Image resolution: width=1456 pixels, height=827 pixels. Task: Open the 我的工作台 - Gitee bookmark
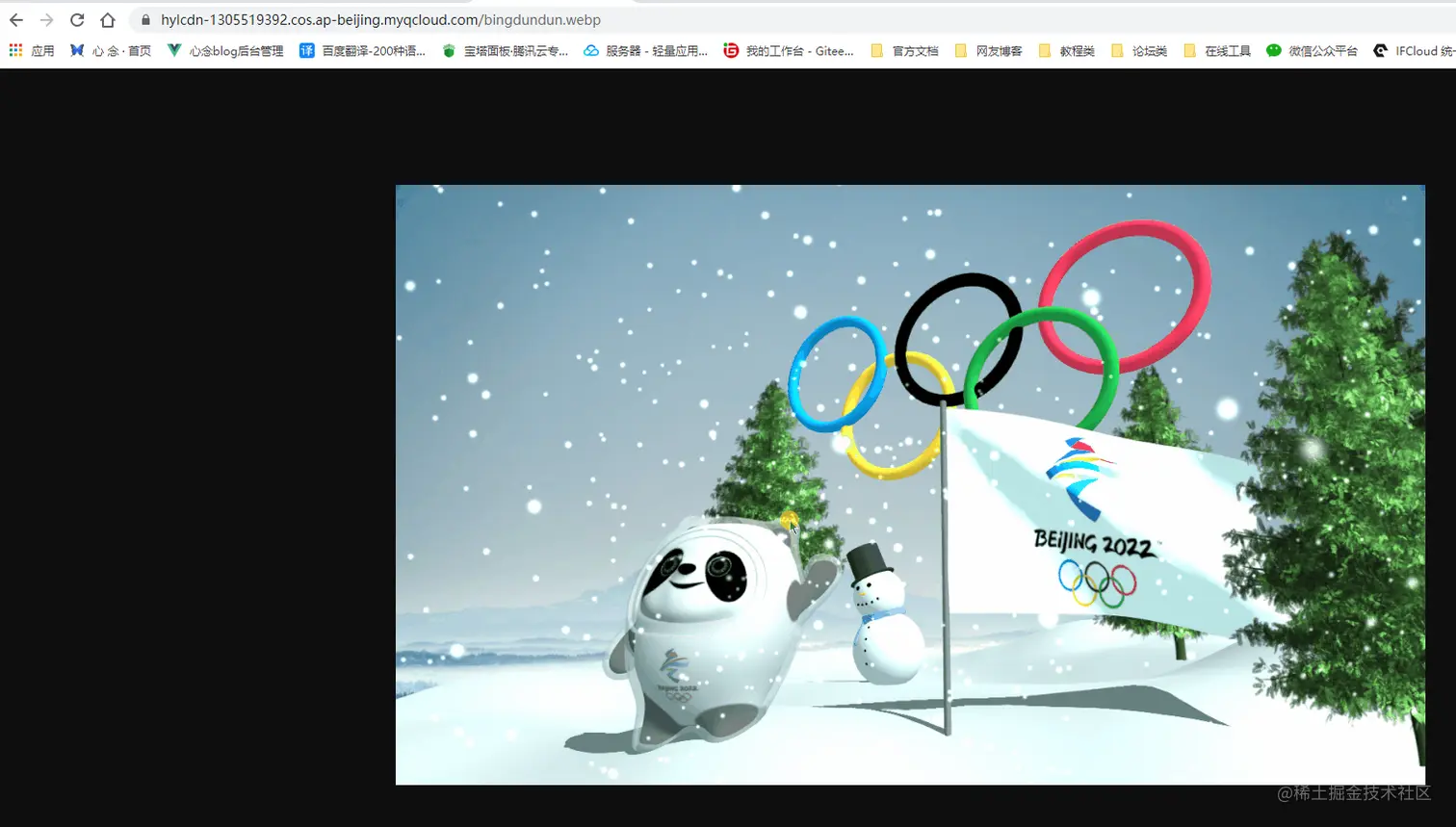click(x=789, y=51)
